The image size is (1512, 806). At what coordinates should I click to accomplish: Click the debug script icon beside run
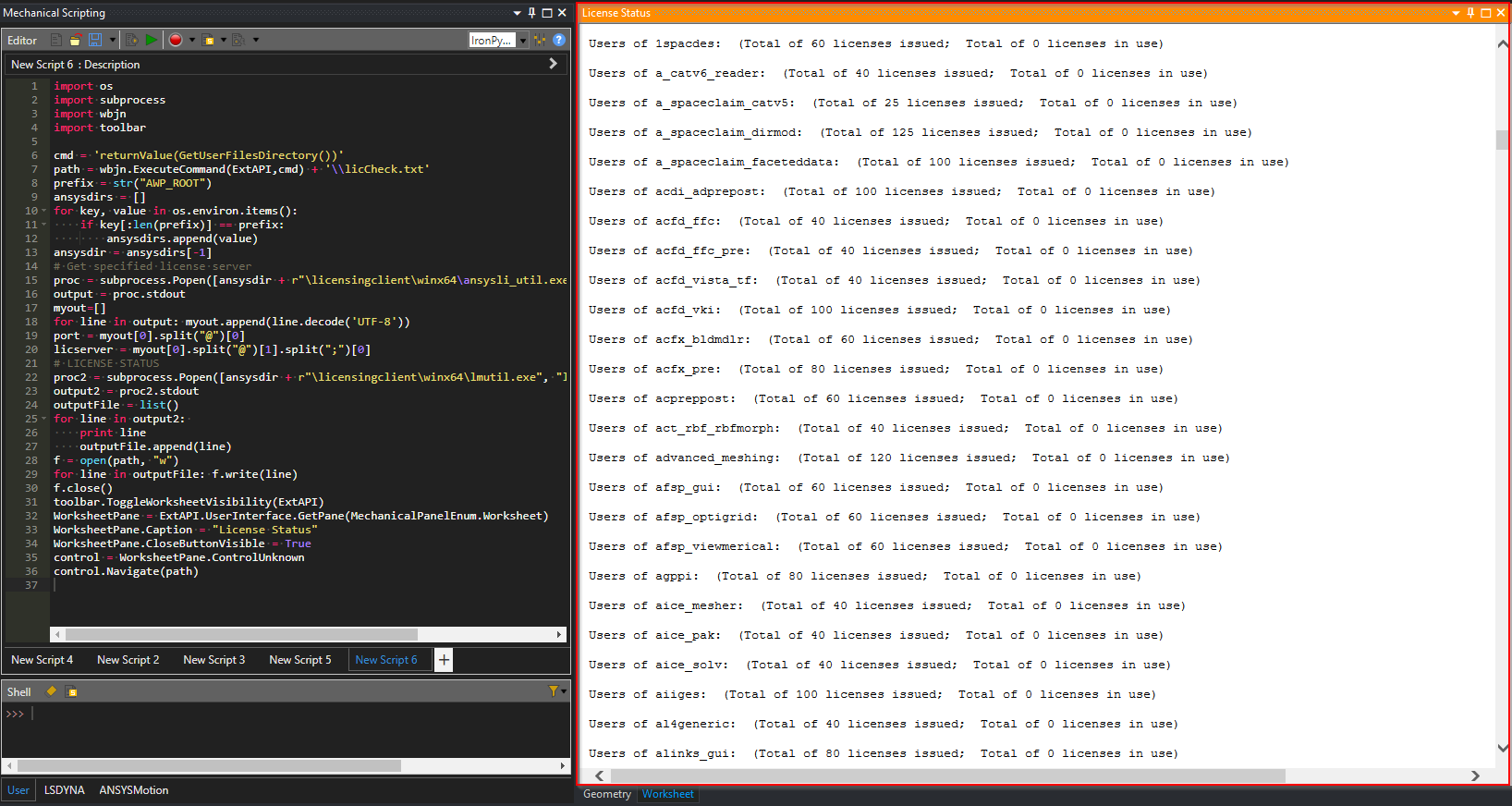131,40
